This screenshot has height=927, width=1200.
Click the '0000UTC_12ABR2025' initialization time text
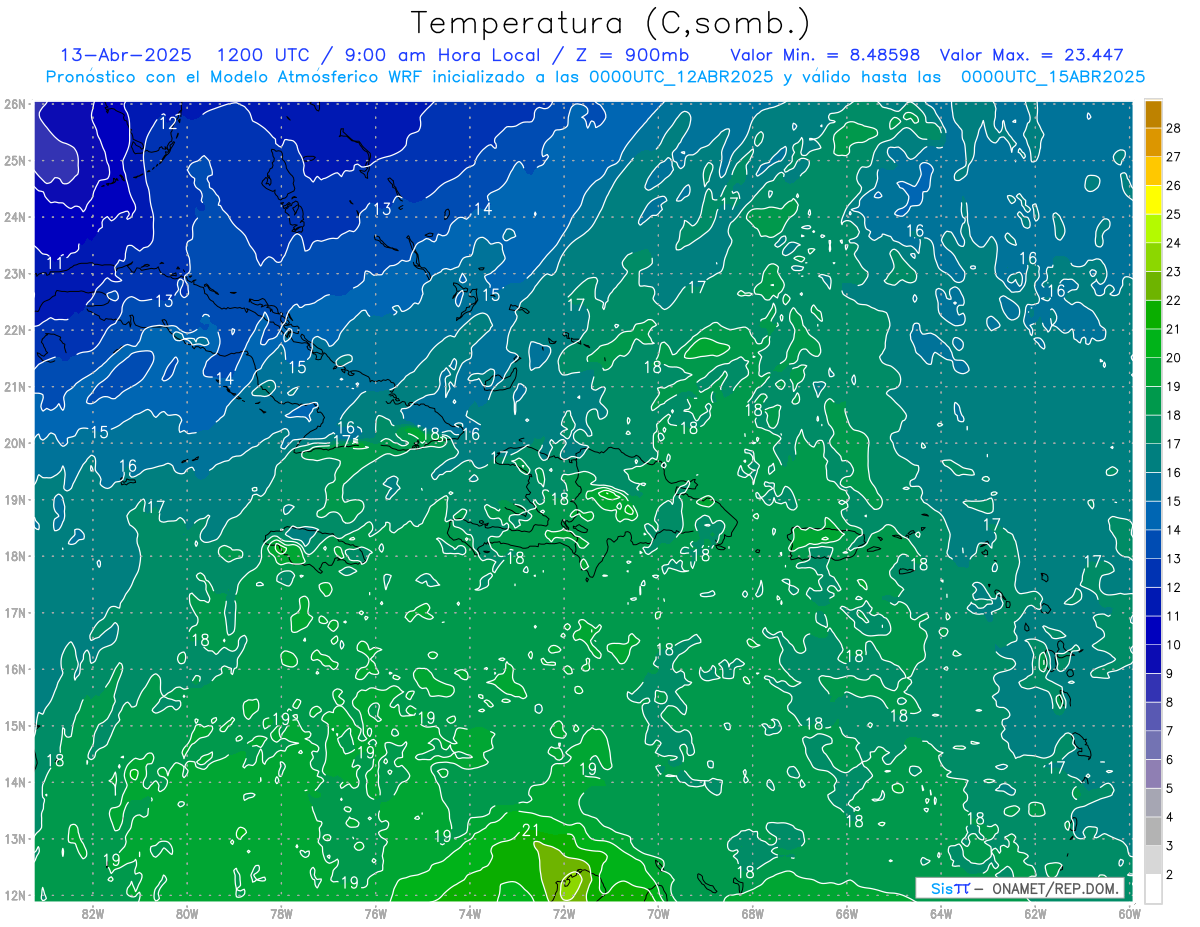(x=680, y=77)
